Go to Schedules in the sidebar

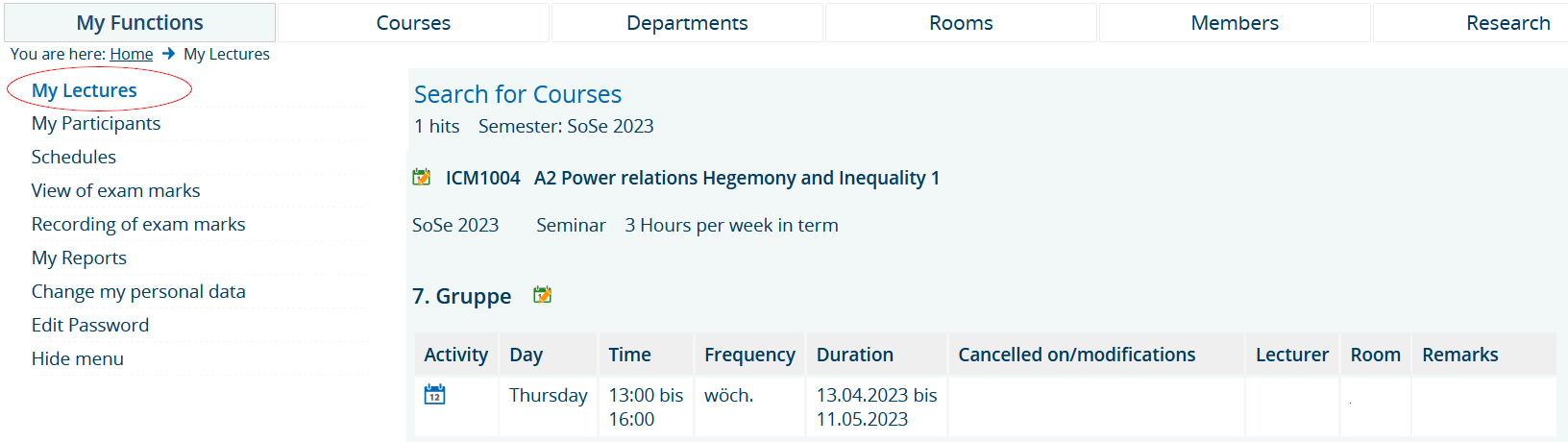(x=74, y=158)
